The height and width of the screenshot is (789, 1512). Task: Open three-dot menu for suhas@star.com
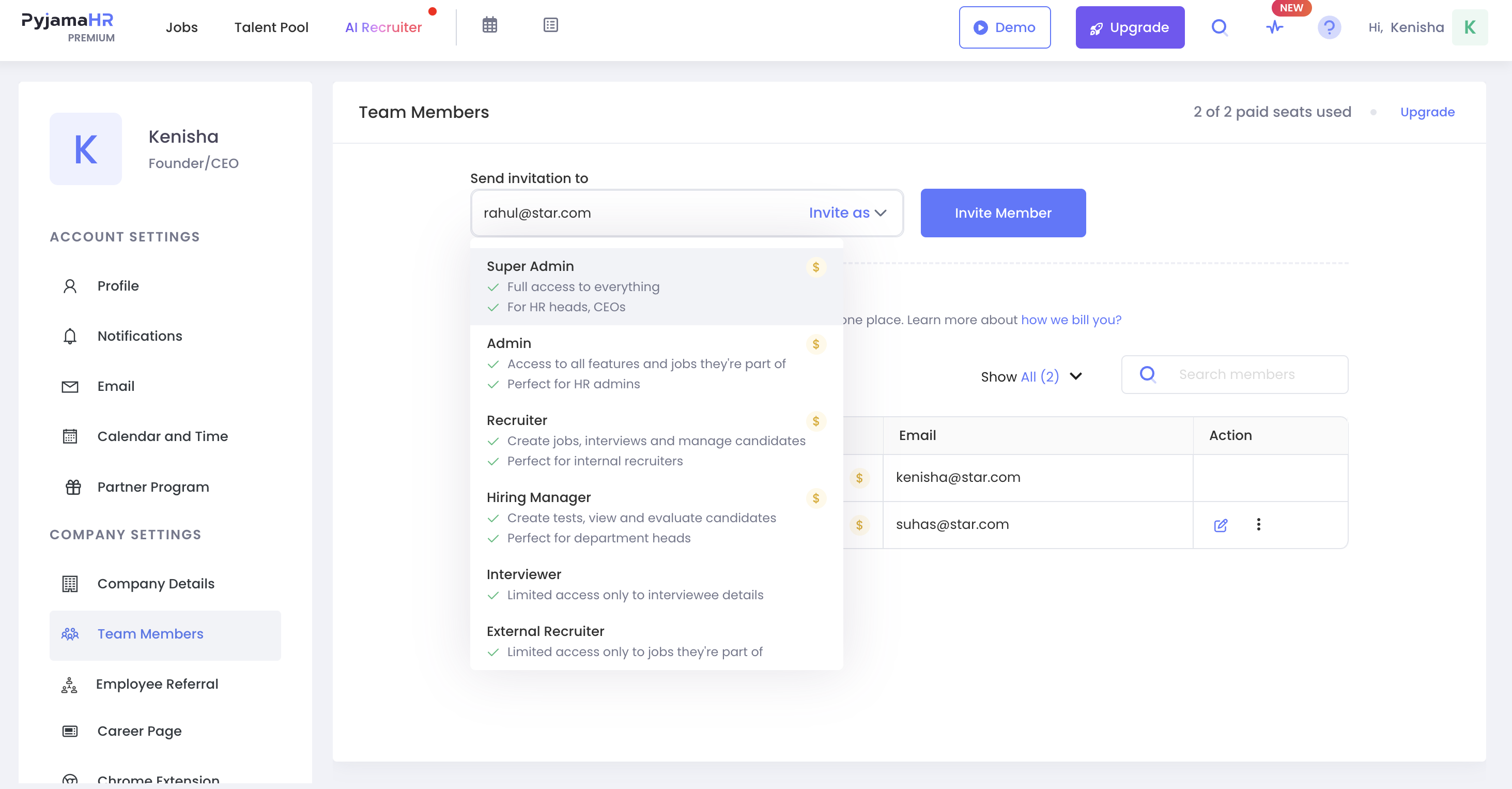pyautogui.click(x=1258, y=524)
